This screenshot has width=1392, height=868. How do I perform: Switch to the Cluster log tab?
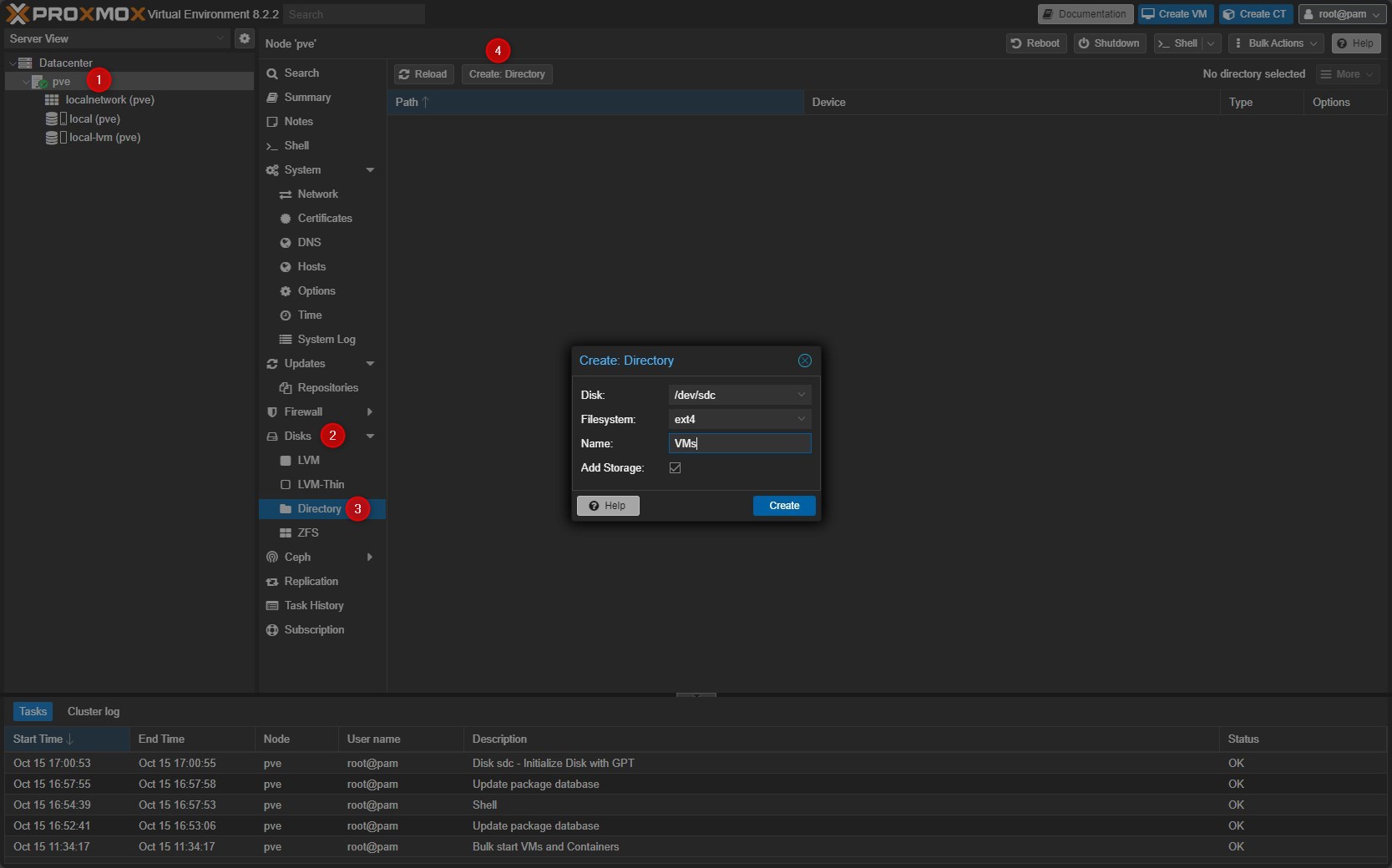[94, 711]
